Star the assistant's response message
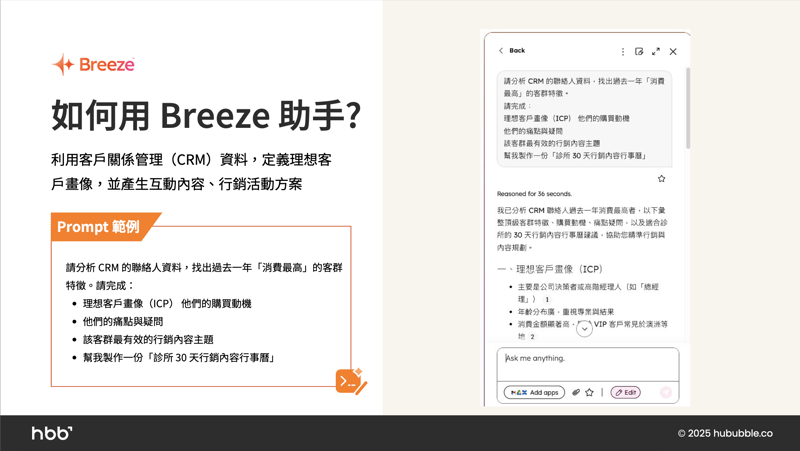The width and height of the screenshot is (800, 451). click(x=661, y=179)
